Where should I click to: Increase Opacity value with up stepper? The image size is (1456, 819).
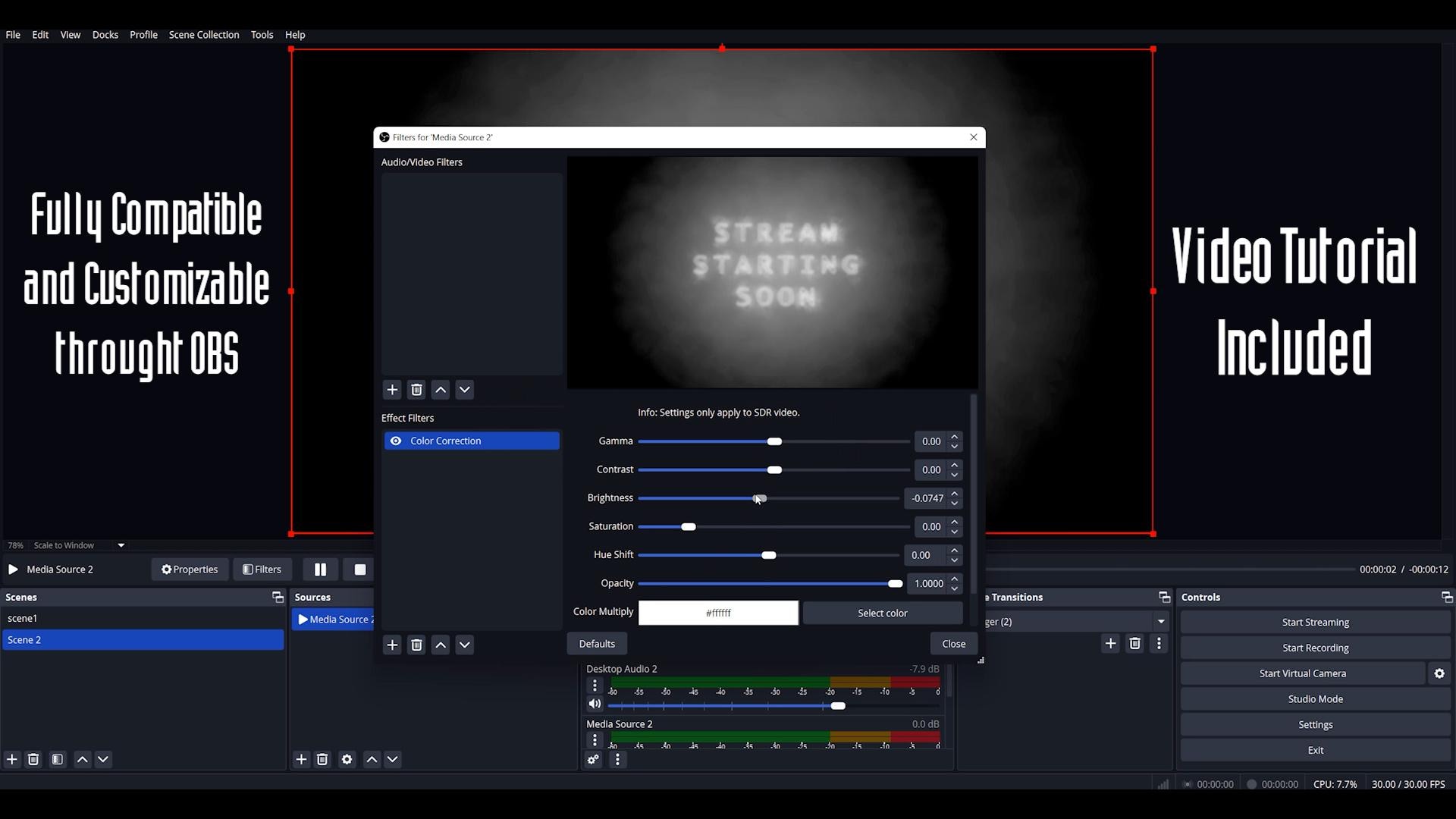click(955, 579)
